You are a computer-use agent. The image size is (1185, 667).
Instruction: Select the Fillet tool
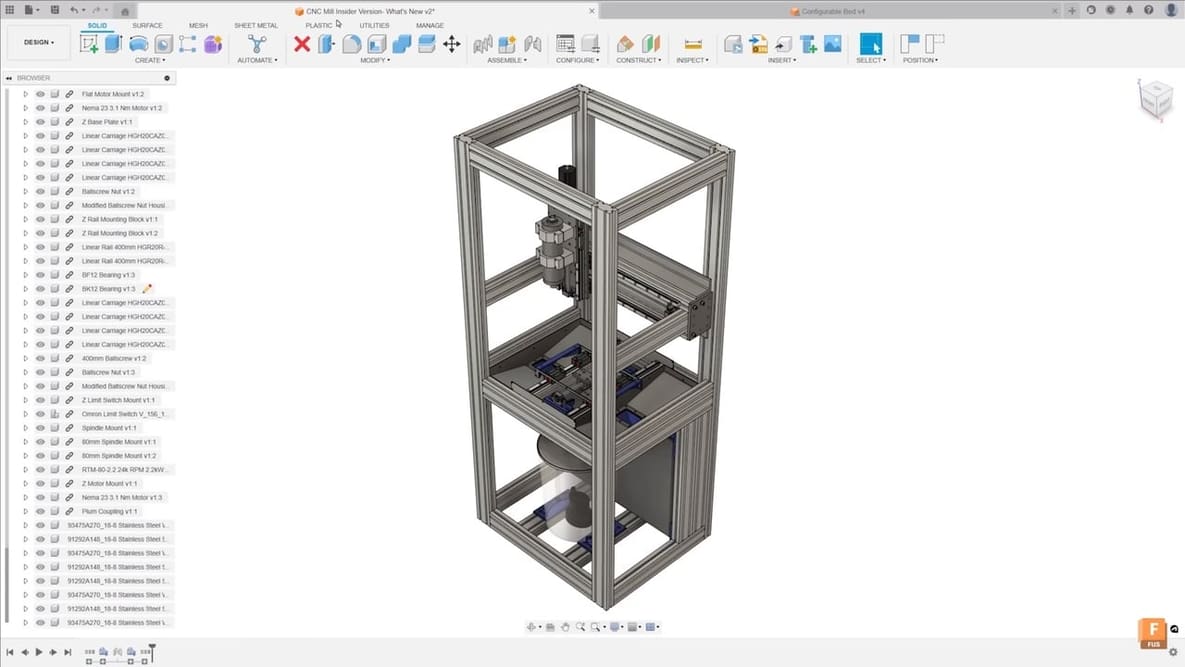pos(351,44)
